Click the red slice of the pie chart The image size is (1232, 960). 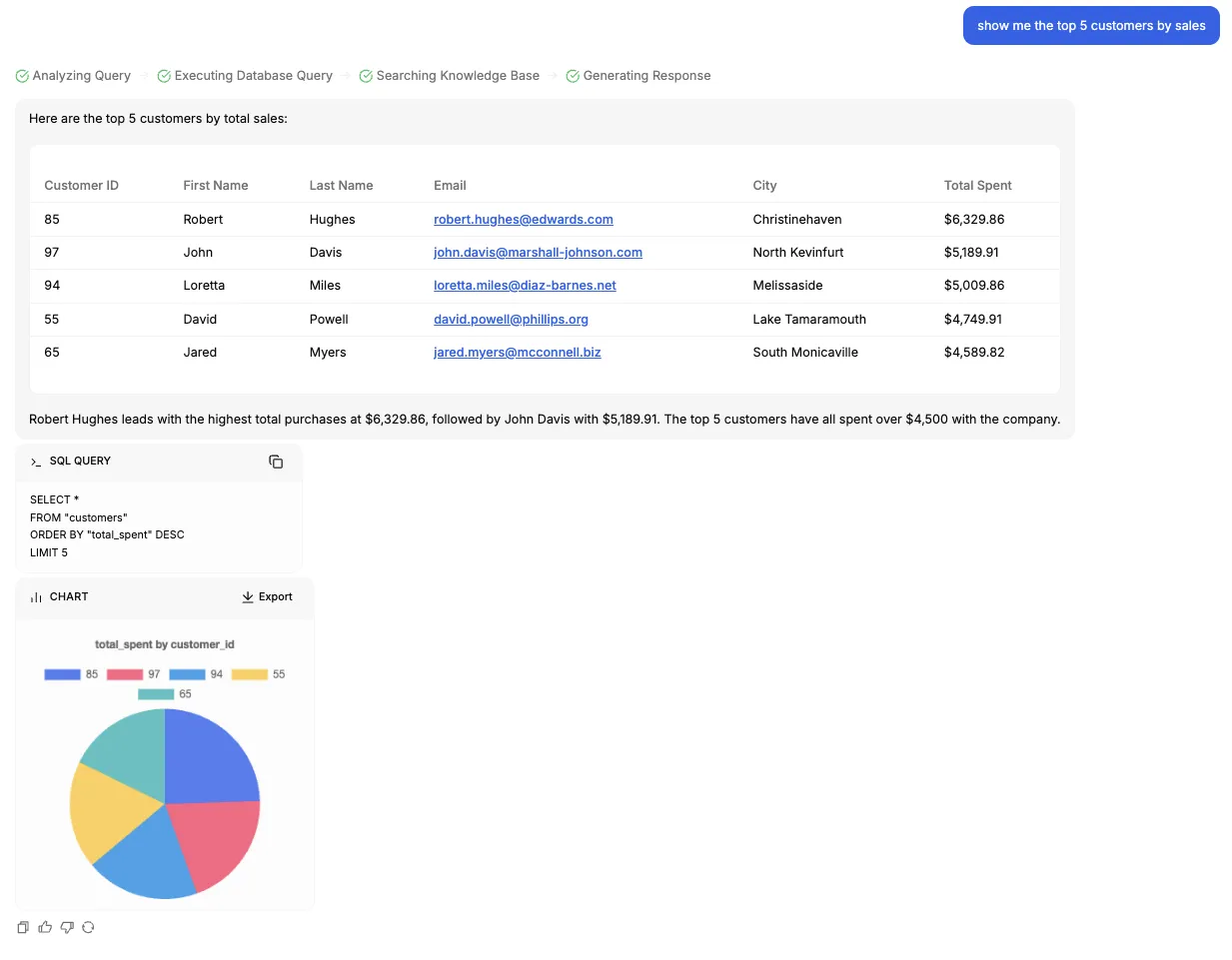click(x=215, y=839)
